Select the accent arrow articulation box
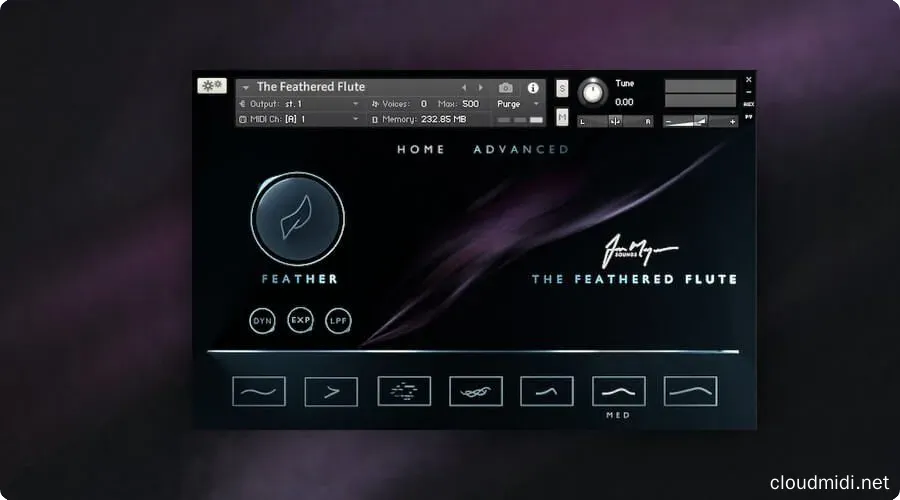900x500 pixels. (x=331, y=392)
